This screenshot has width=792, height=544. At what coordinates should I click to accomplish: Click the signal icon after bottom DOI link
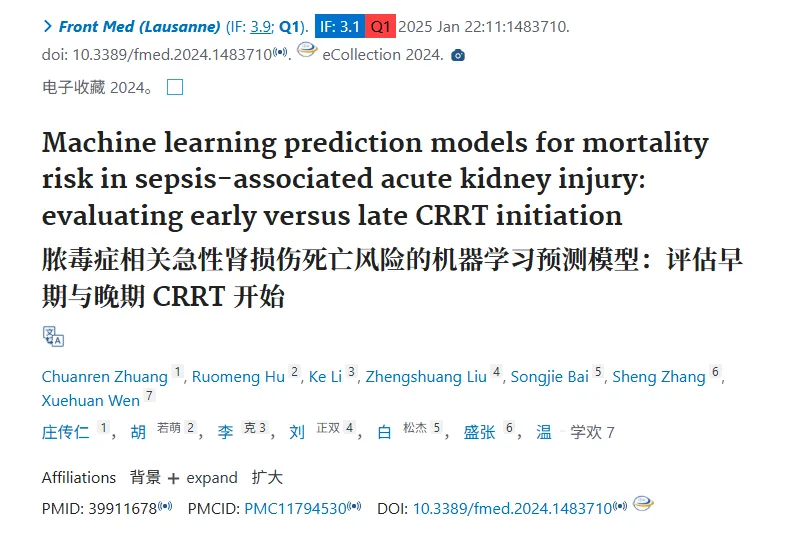(620, 506)
